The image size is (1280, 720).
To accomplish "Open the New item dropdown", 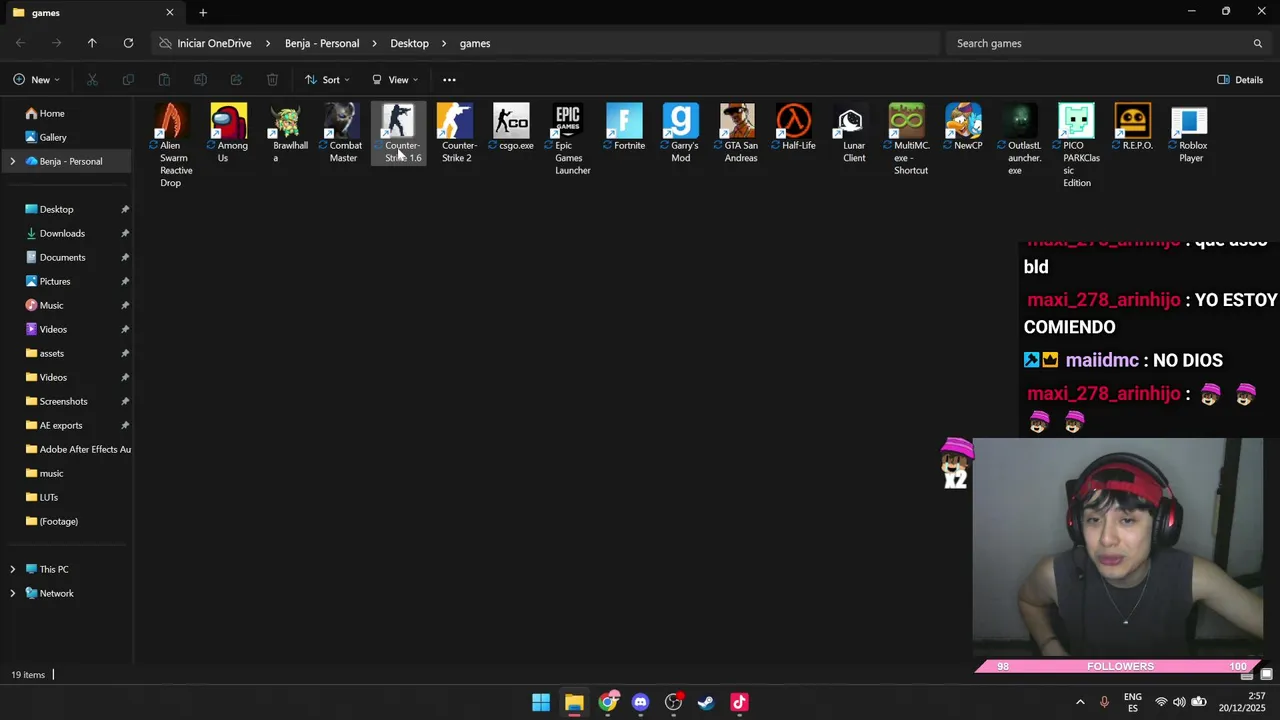I will tap(36, 80).
